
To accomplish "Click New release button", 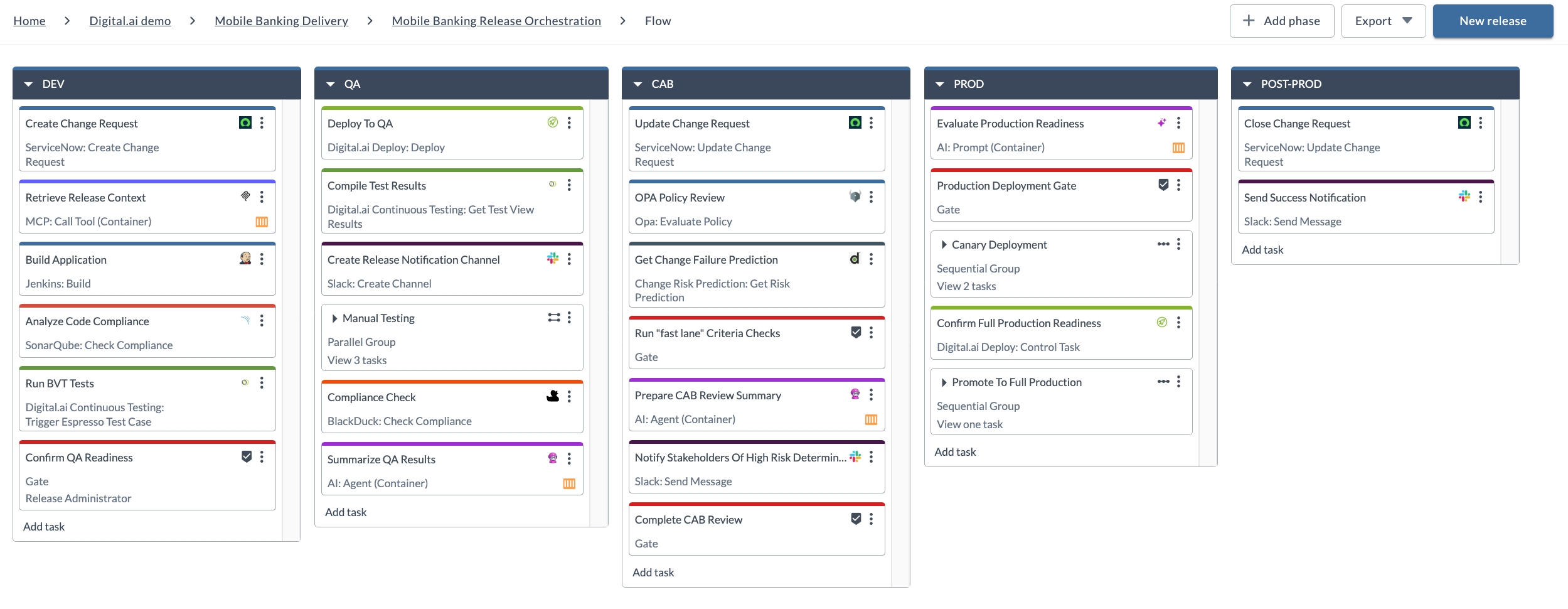I will pos(1493,21).
